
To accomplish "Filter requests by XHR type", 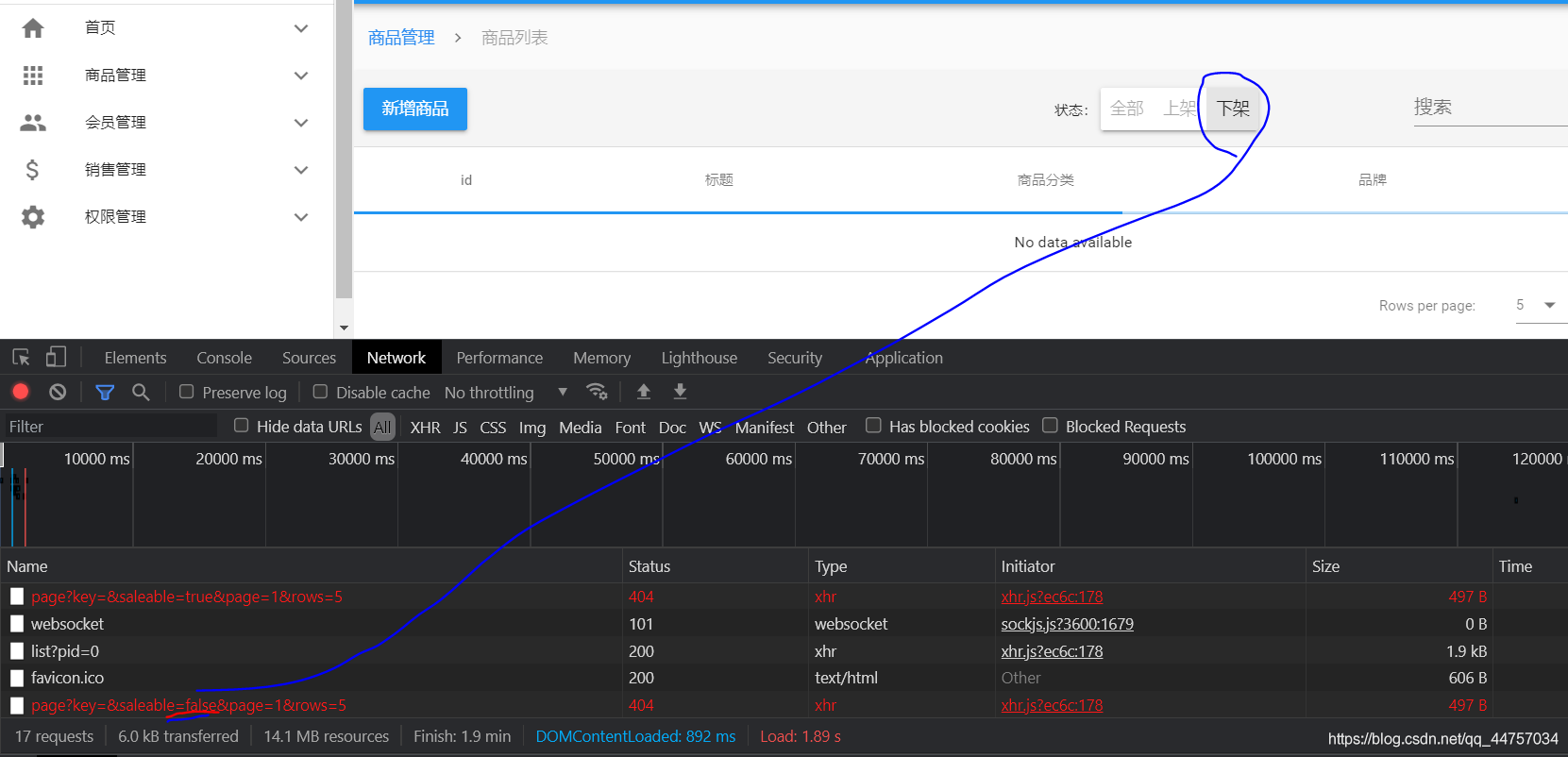I will (x=425, y=427).
